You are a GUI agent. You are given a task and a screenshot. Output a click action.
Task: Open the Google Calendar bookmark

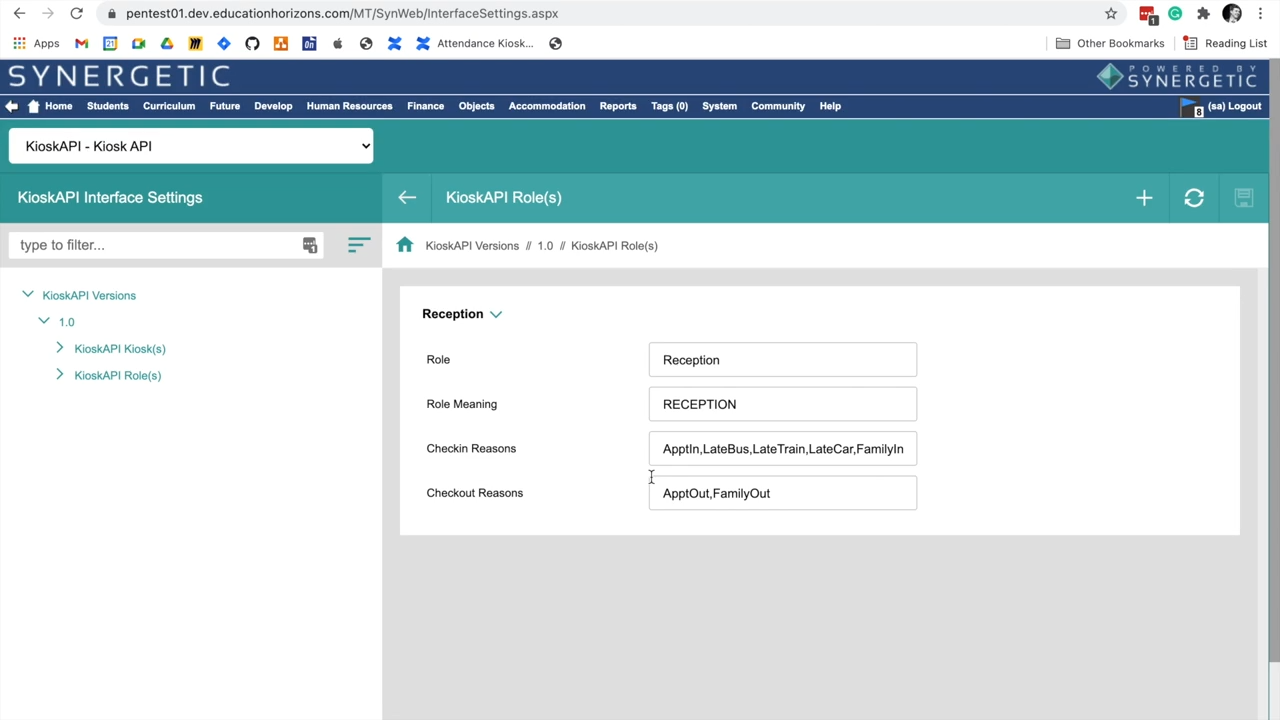click(110, 44)
